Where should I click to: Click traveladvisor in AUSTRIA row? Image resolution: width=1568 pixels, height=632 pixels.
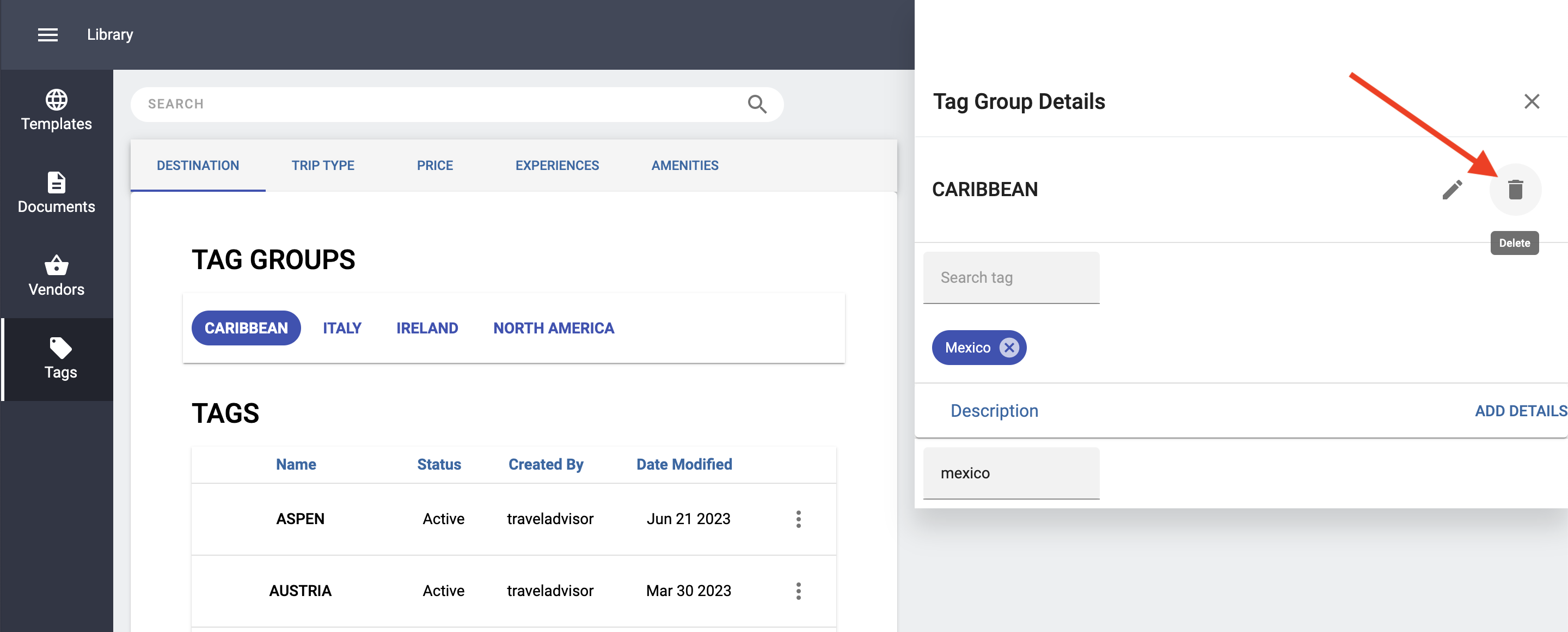(550, 591)
